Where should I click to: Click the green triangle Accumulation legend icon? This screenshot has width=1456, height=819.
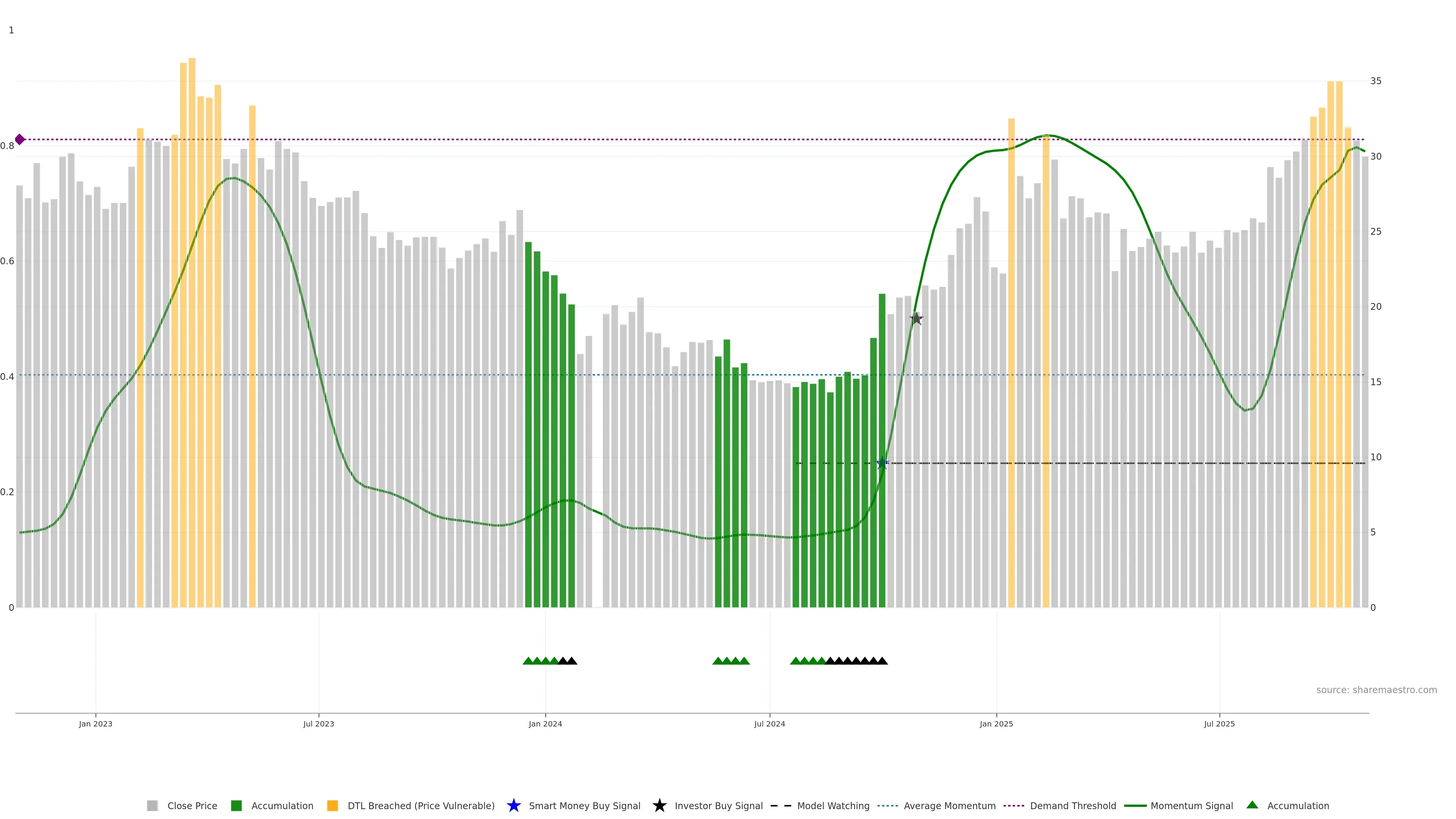1252,805
